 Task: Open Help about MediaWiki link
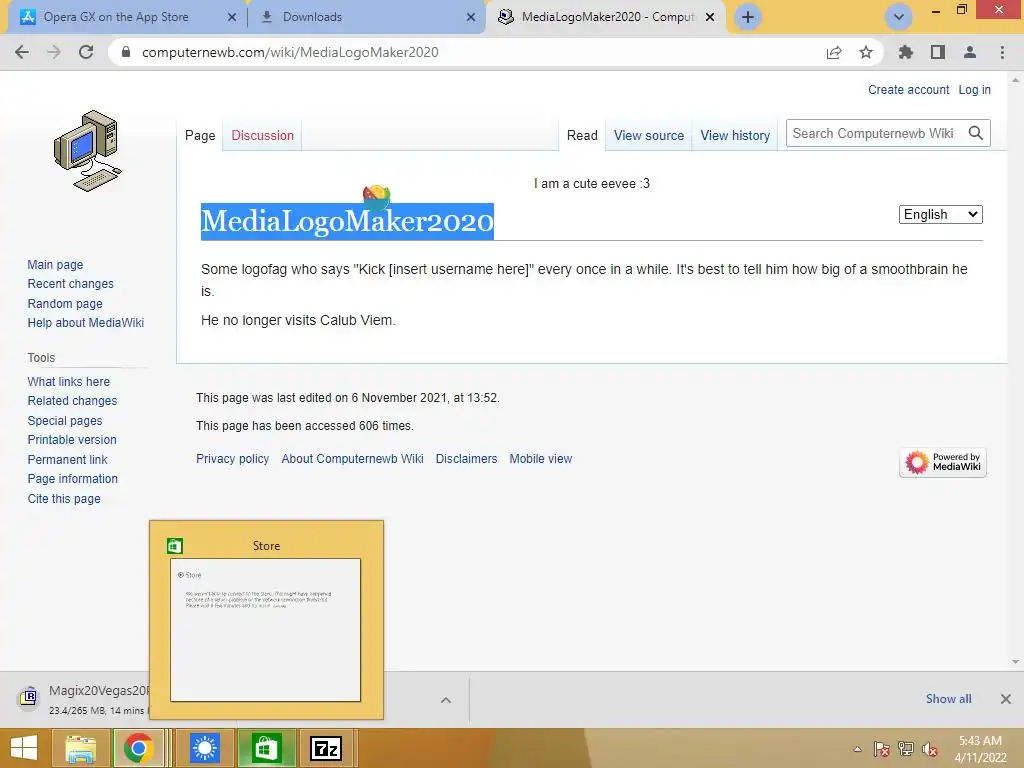pyautogui.click(x=86, y=323)
